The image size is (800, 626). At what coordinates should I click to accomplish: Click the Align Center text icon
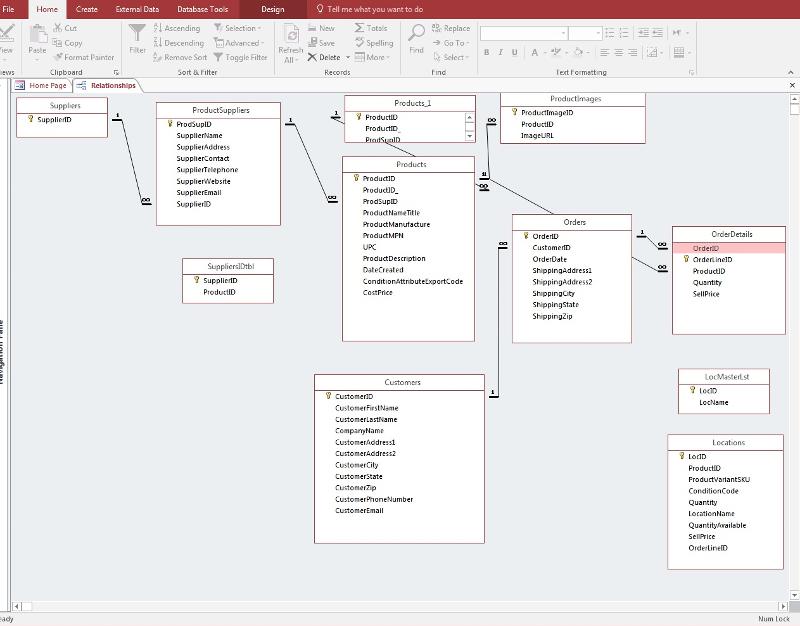[619, 53]
